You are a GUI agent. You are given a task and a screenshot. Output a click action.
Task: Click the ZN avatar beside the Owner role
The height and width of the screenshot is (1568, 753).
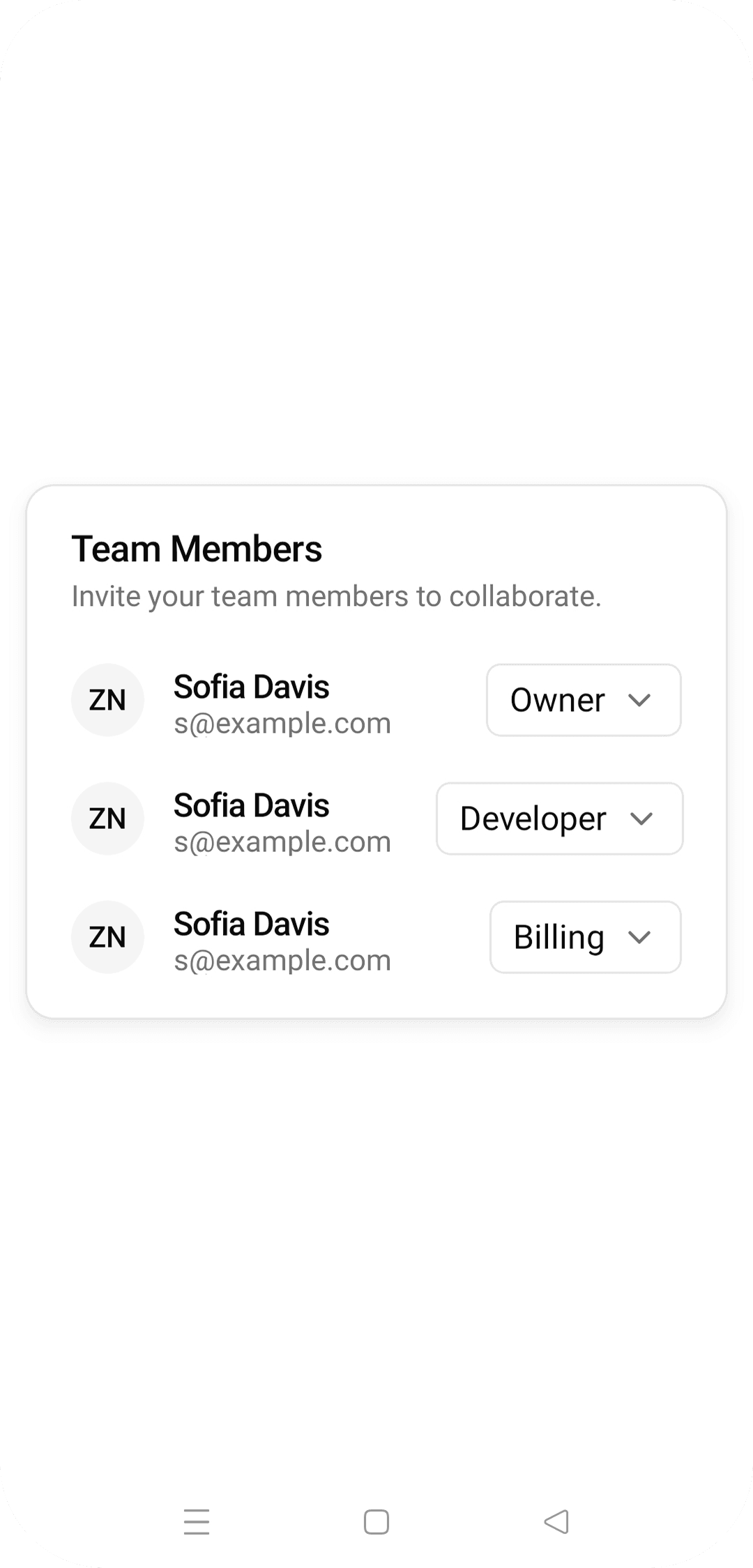[x=107, y=700]
